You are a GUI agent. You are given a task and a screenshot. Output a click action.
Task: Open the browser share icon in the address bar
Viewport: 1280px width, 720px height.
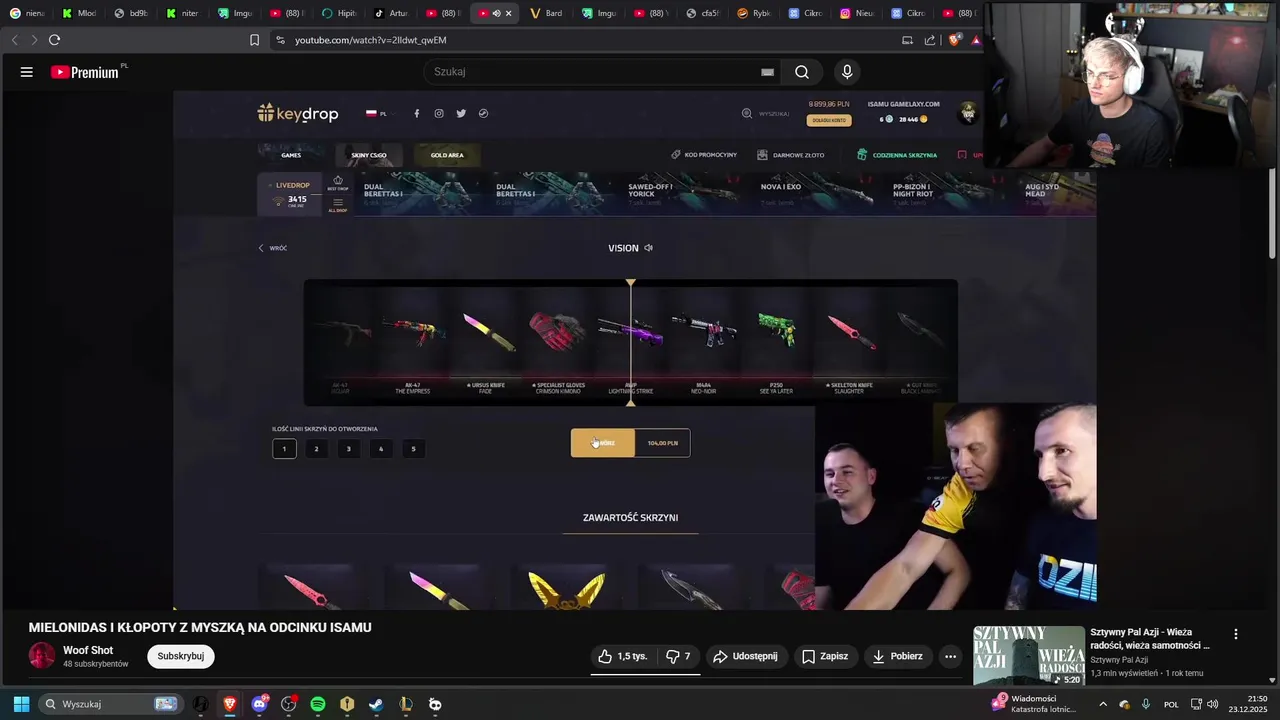coord(930,40)
